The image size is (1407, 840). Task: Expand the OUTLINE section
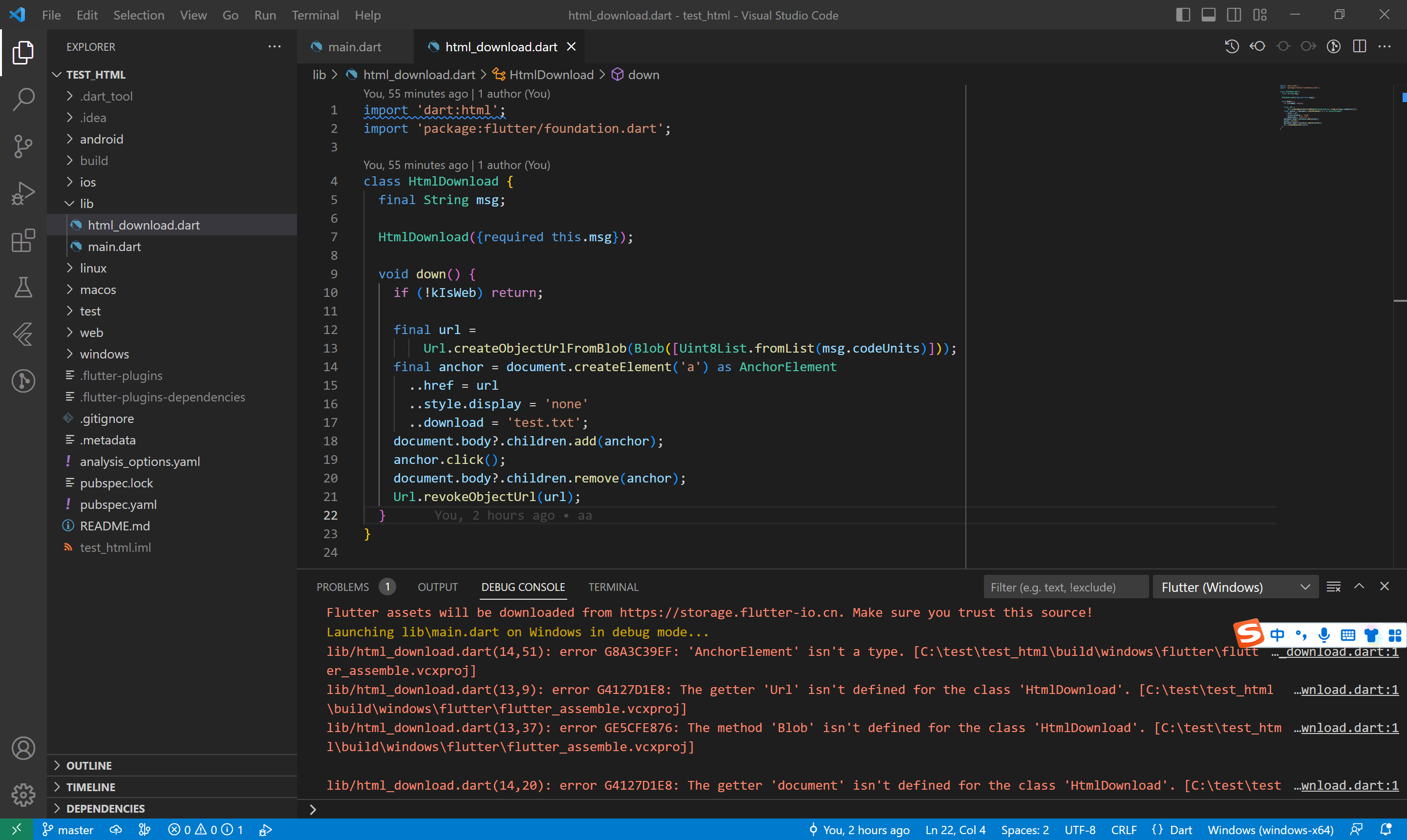click(x=89, y=765)
